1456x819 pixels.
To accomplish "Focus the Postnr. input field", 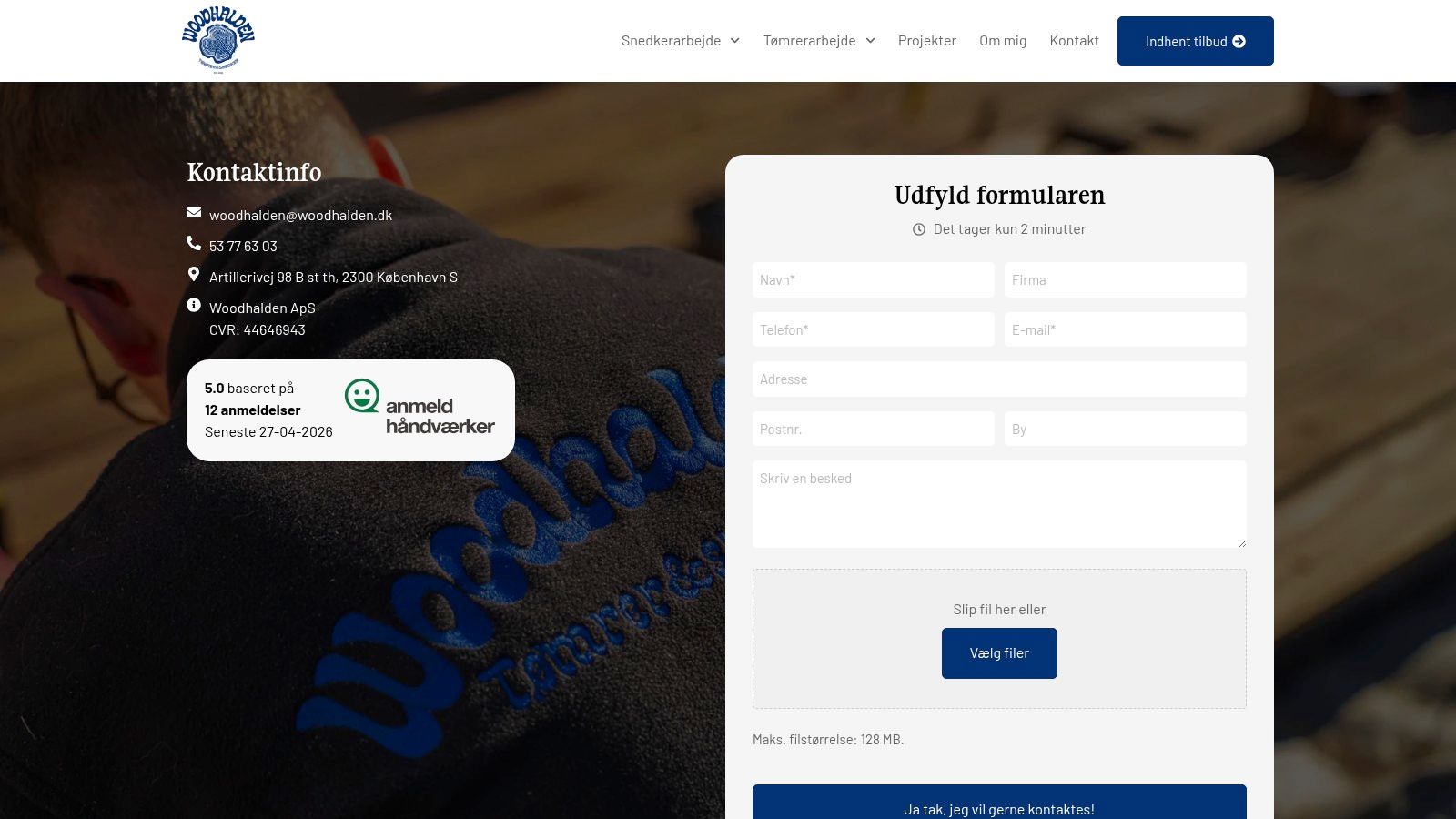I will (x=874, y=429).
